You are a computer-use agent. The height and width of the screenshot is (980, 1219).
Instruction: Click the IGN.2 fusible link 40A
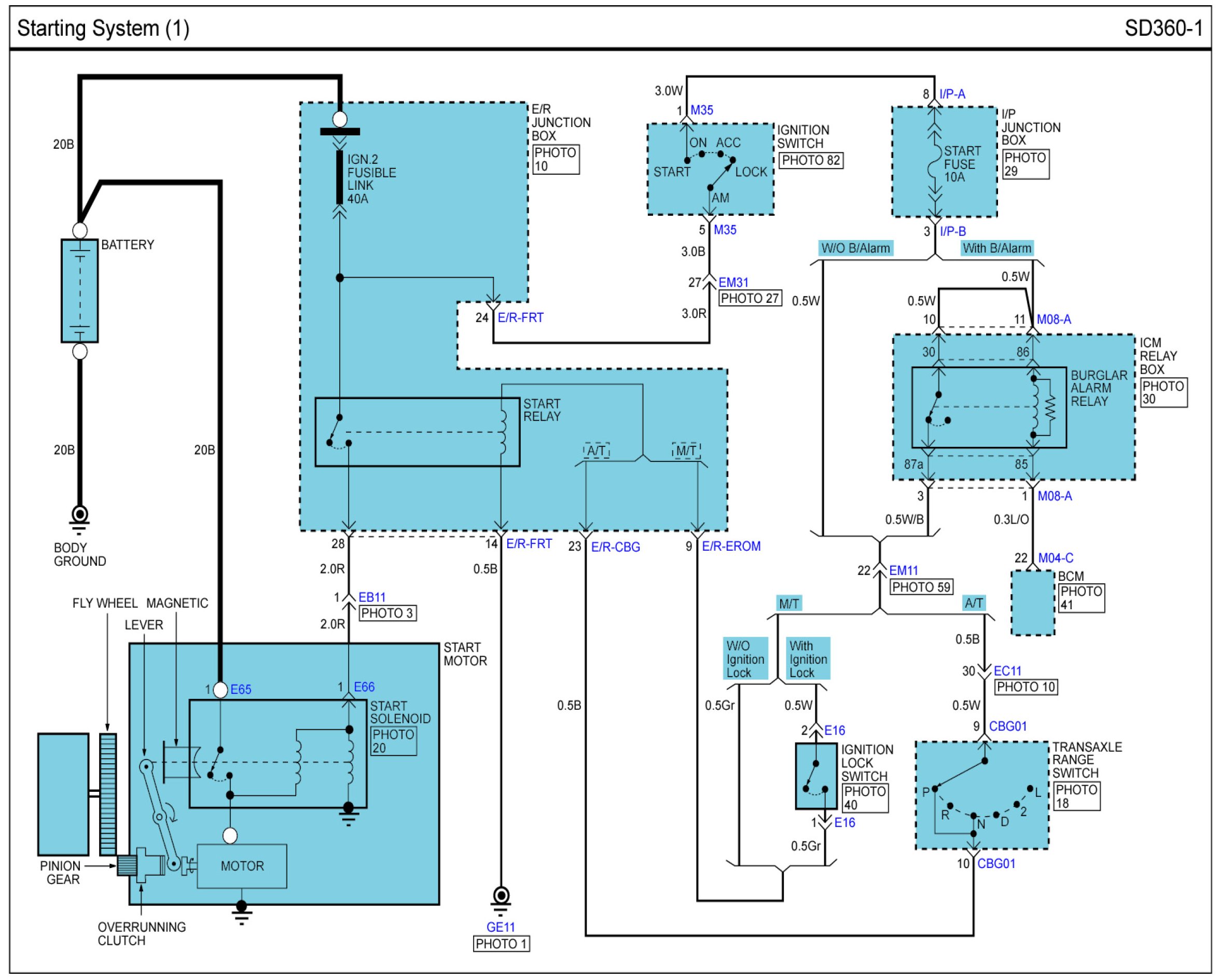click(x=340, y=177)
